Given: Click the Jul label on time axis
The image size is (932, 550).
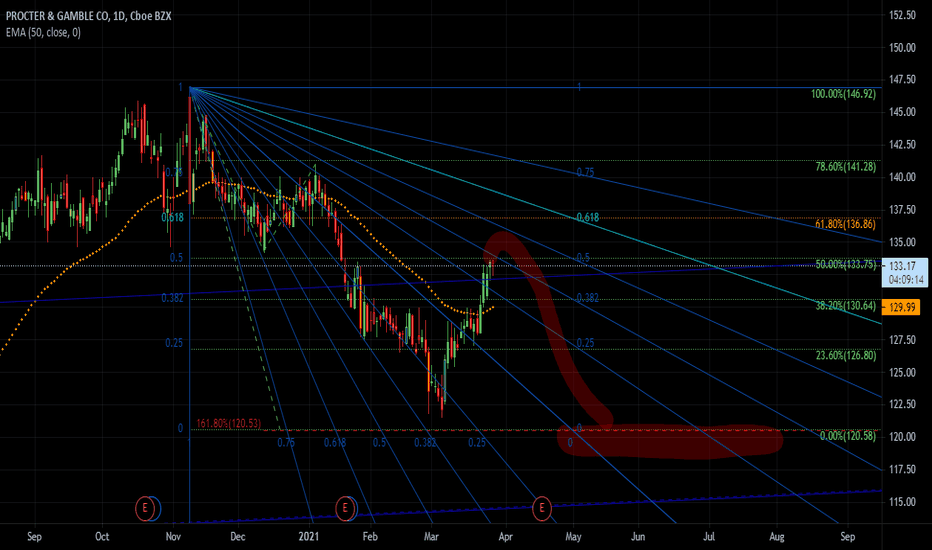Looking at the screenshot, I should click(x=709, y=536).
